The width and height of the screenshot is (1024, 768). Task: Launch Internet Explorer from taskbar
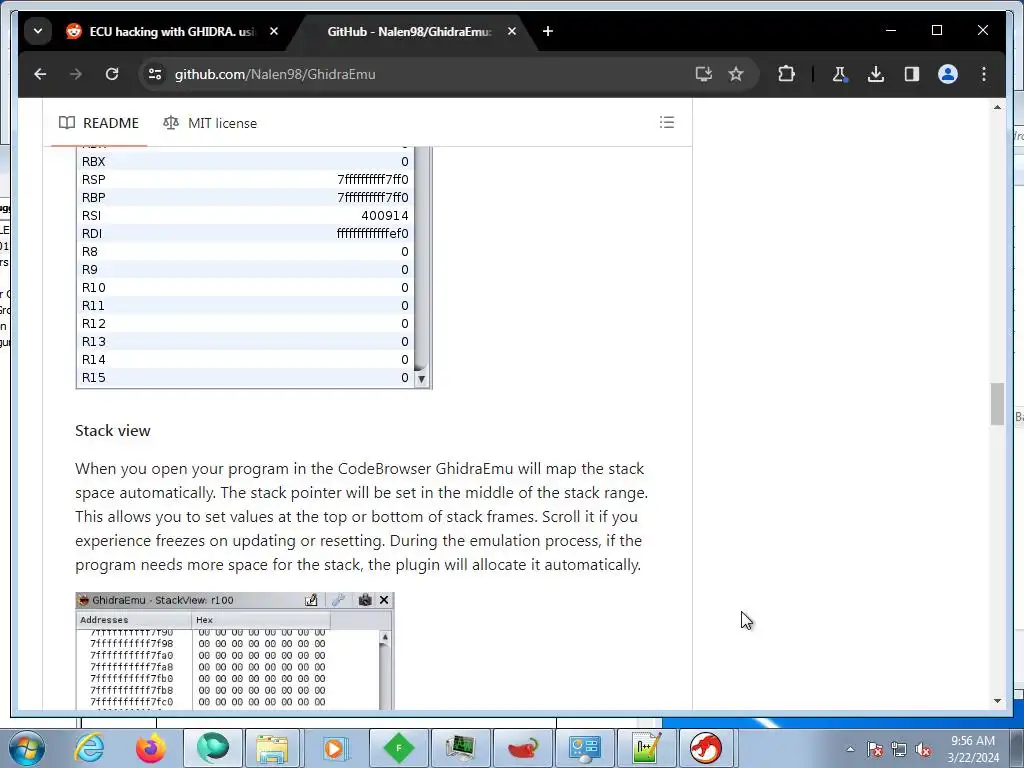click(x=89, y=748)
